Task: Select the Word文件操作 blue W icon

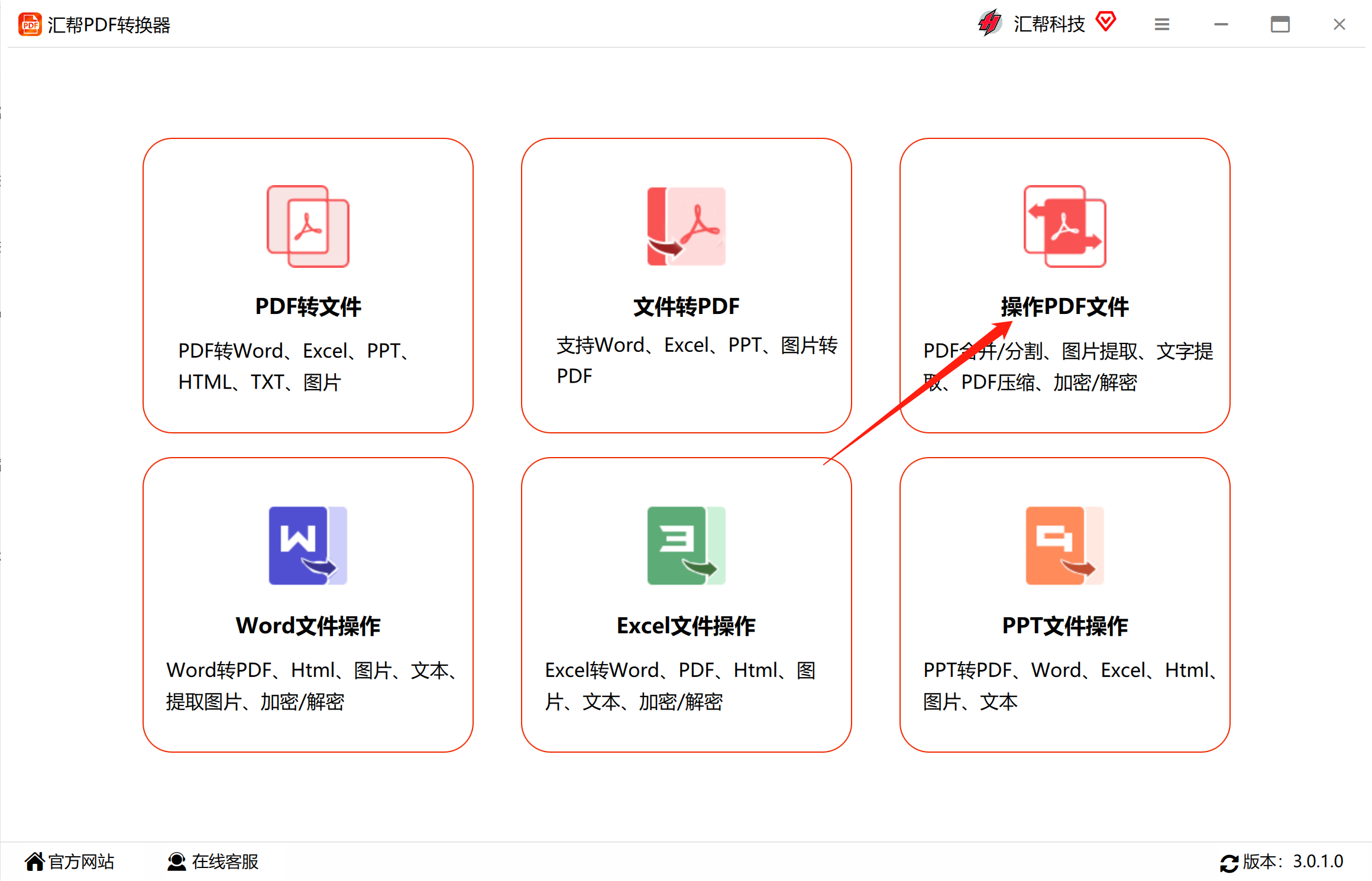Action: point(308,545)
